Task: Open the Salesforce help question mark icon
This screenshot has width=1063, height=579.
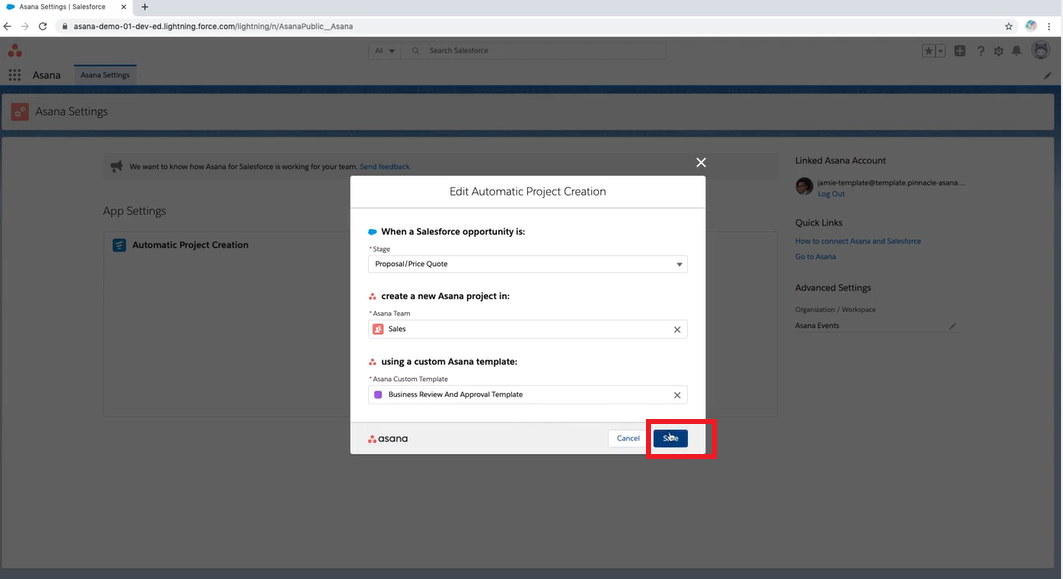Action: 980,51
